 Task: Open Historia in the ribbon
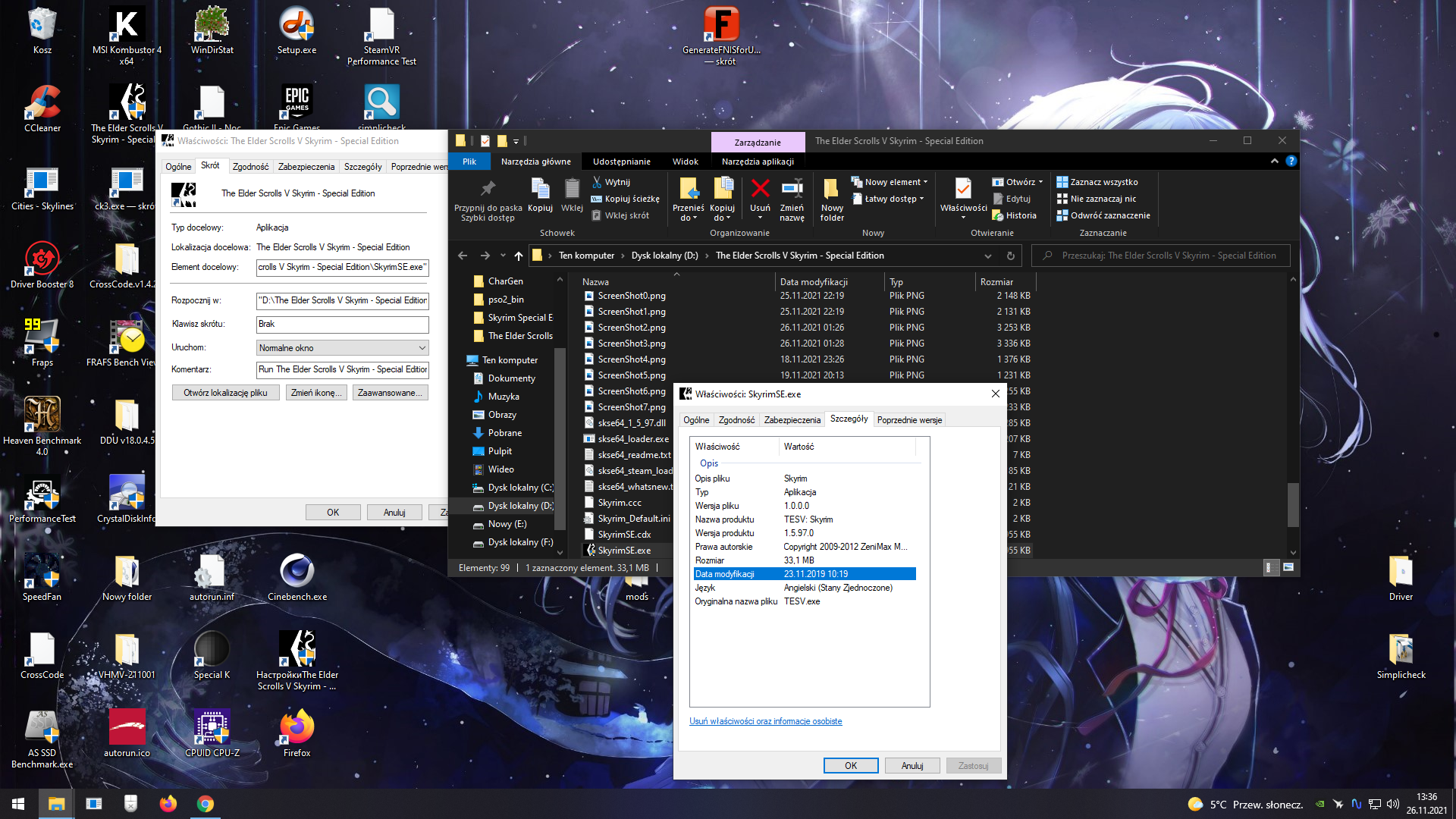click(x=1014, y=215)
